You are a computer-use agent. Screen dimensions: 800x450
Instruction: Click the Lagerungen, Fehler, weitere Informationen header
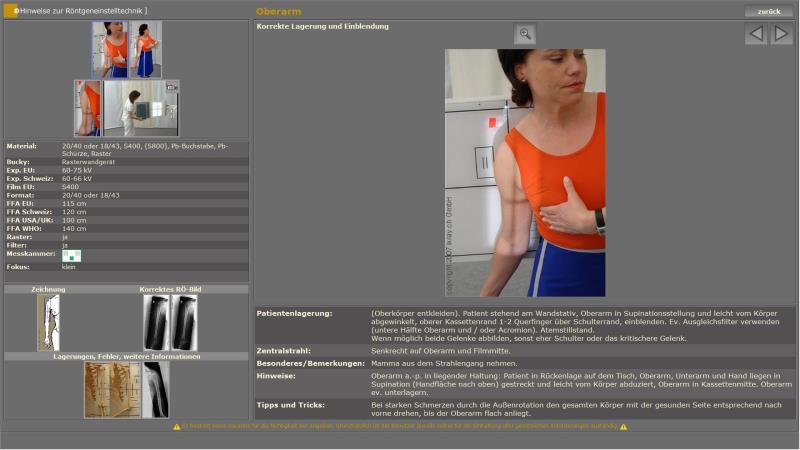[x=126, y=356]
